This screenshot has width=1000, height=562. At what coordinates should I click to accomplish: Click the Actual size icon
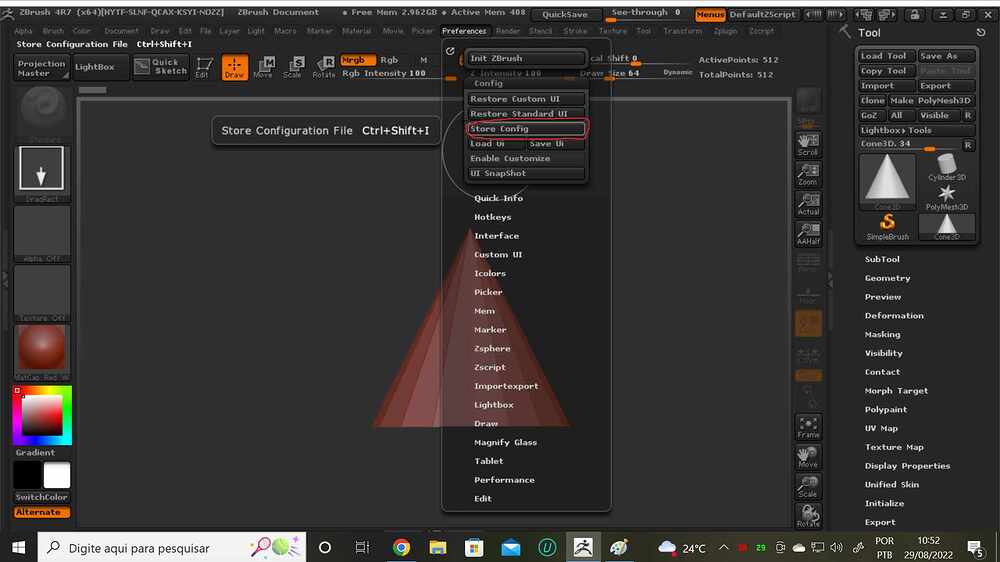(x=808, y=204)
